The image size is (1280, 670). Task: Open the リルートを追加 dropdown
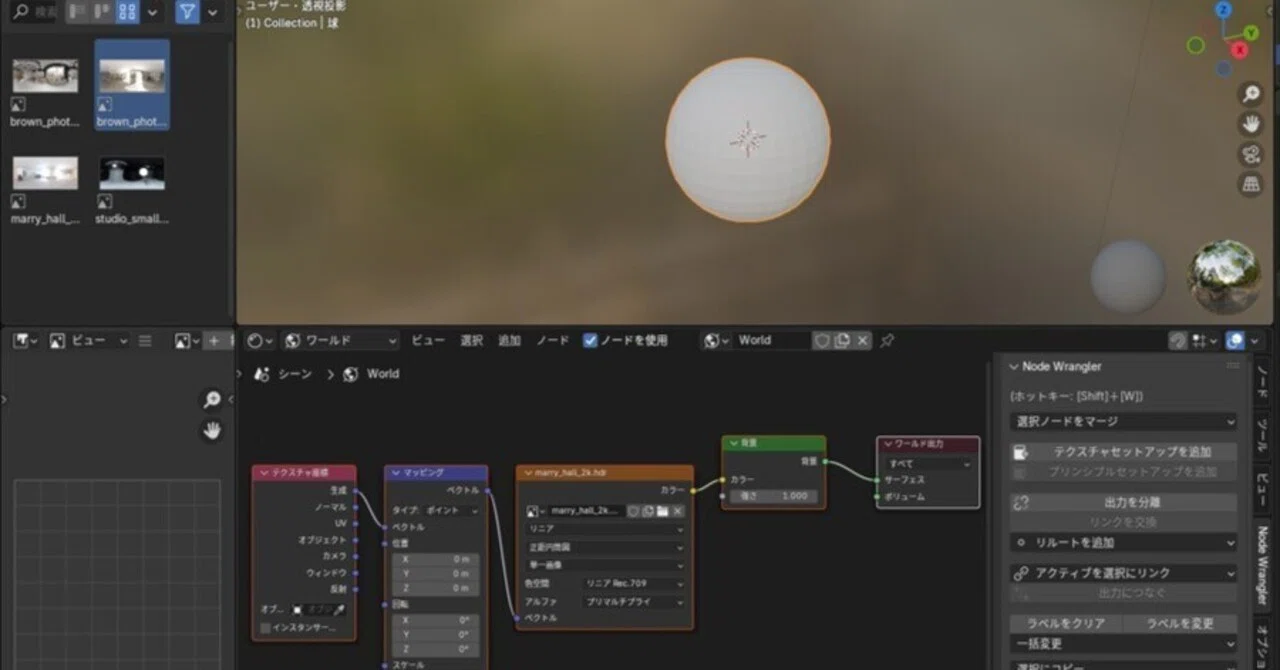pos(1123,543)
